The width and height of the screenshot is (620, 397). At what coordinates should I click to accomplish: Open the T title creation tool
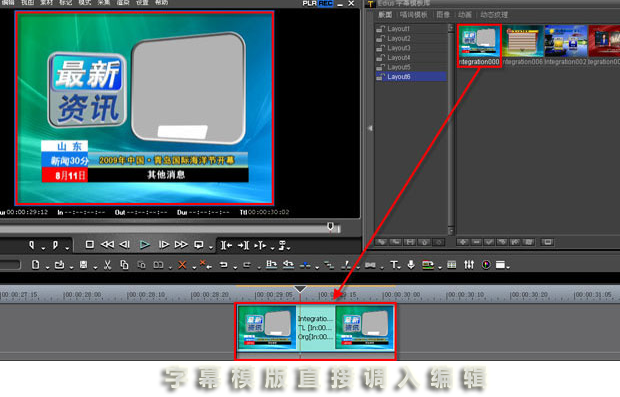[394, 265]
